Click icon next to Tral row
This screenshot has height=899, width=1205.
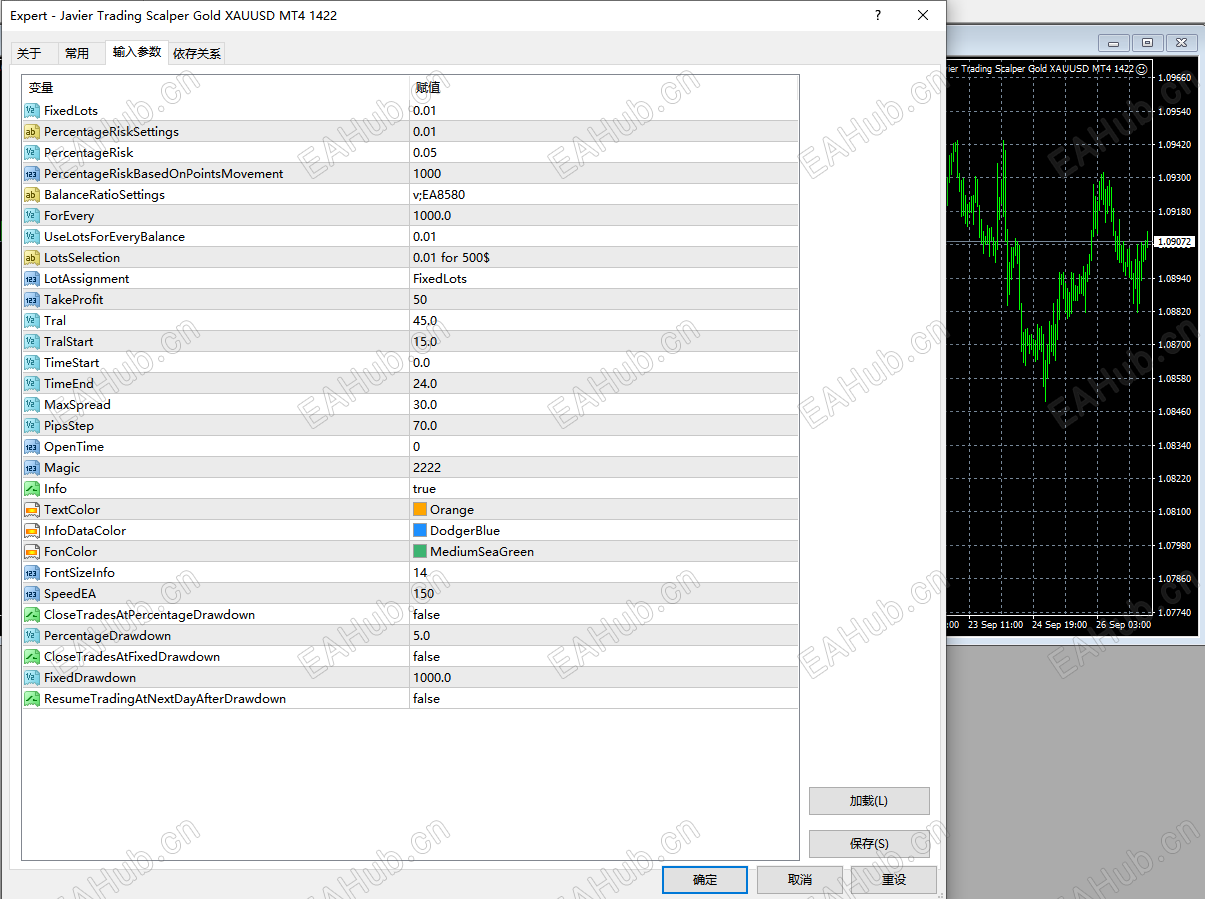(x=32, y=321)
